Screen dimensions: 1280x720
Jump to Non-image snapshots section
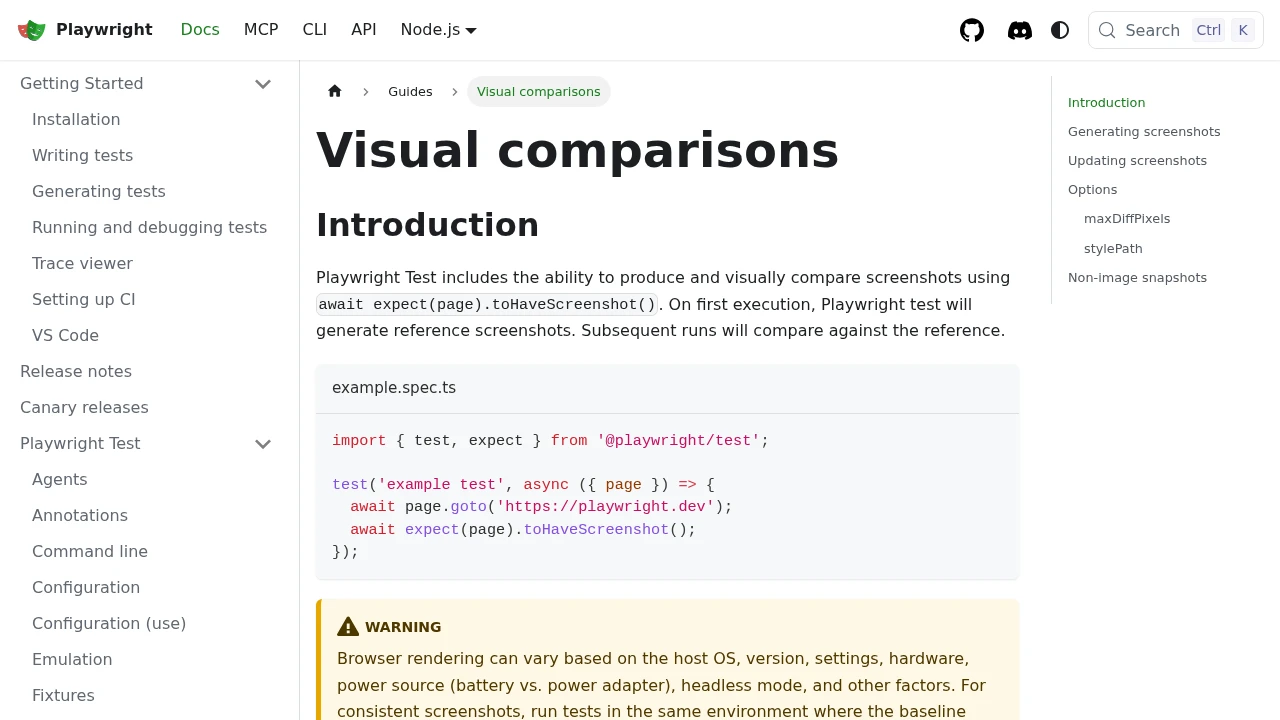pos(1137,278)
